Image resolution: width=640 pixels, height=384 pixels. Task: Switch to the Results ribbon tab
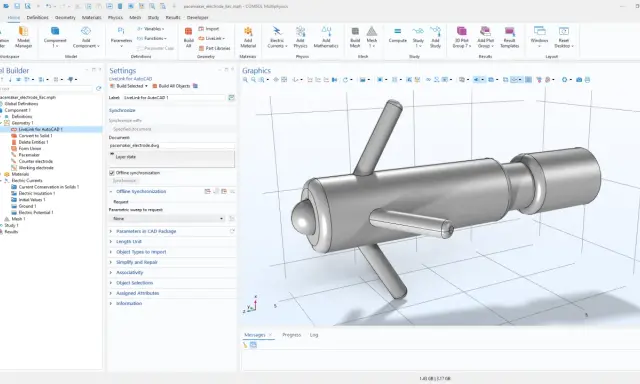tap(173, 18)
